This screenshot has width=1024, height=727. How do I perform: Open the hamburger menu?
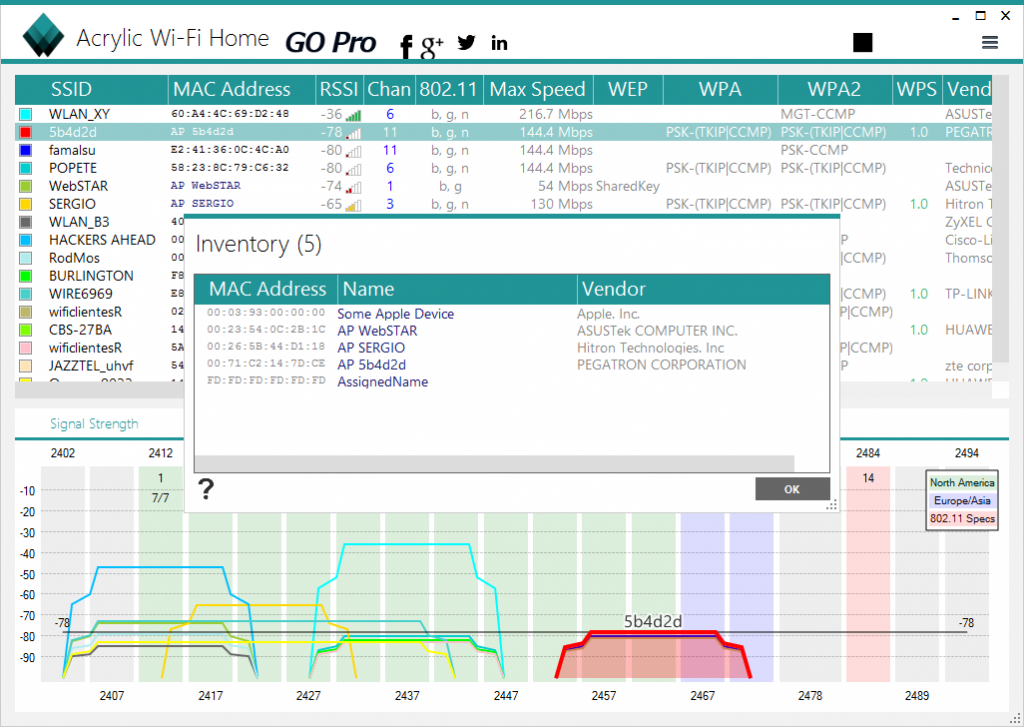tap(990, 42)
